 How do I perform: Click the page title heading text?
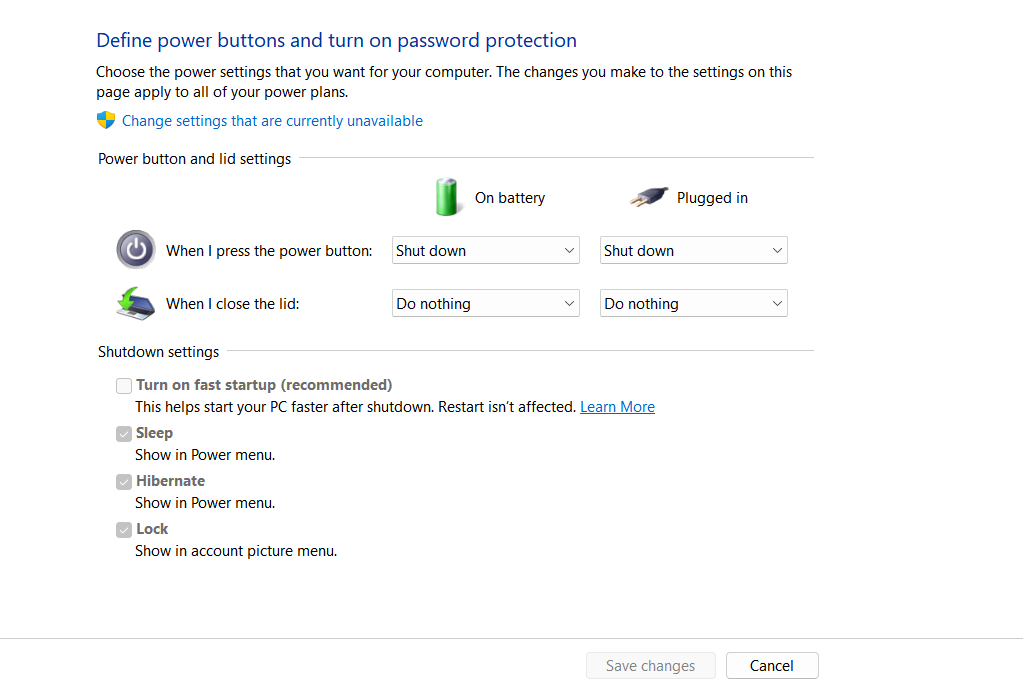pyautogui.click(x=336, y=41)
